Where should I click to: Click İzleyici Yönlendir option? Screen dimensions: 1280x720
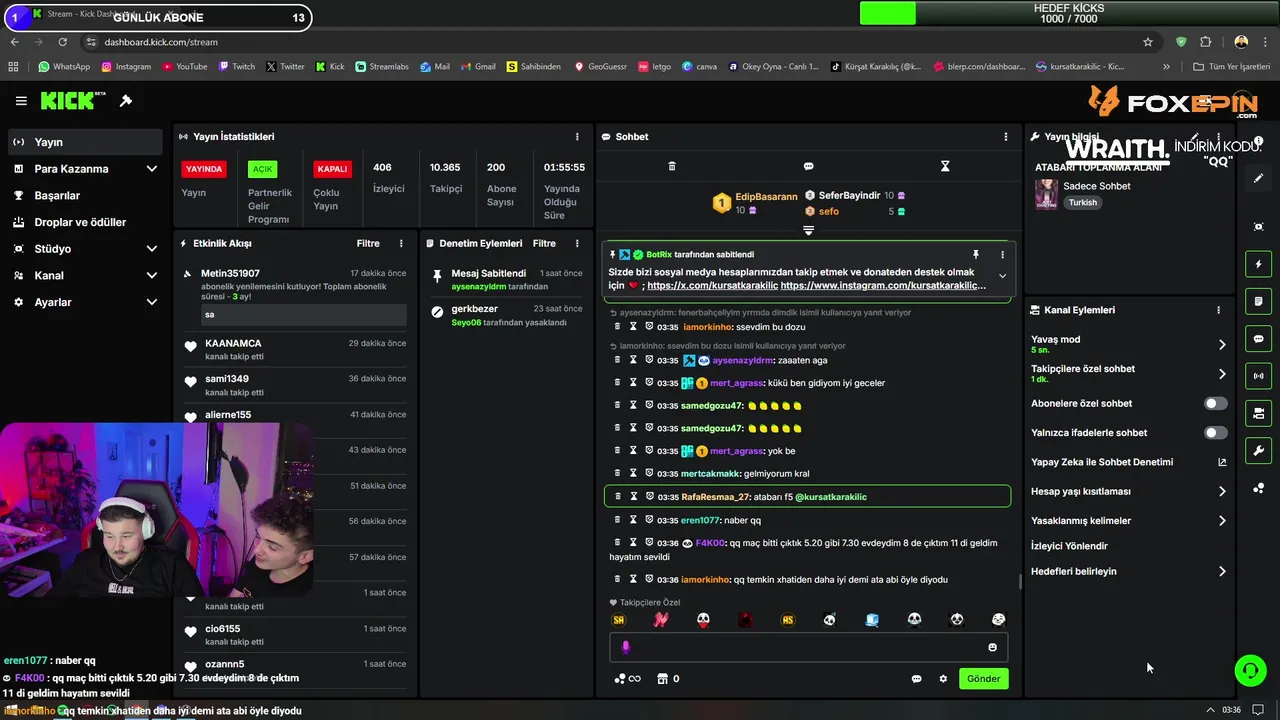tap(1069, 546)
